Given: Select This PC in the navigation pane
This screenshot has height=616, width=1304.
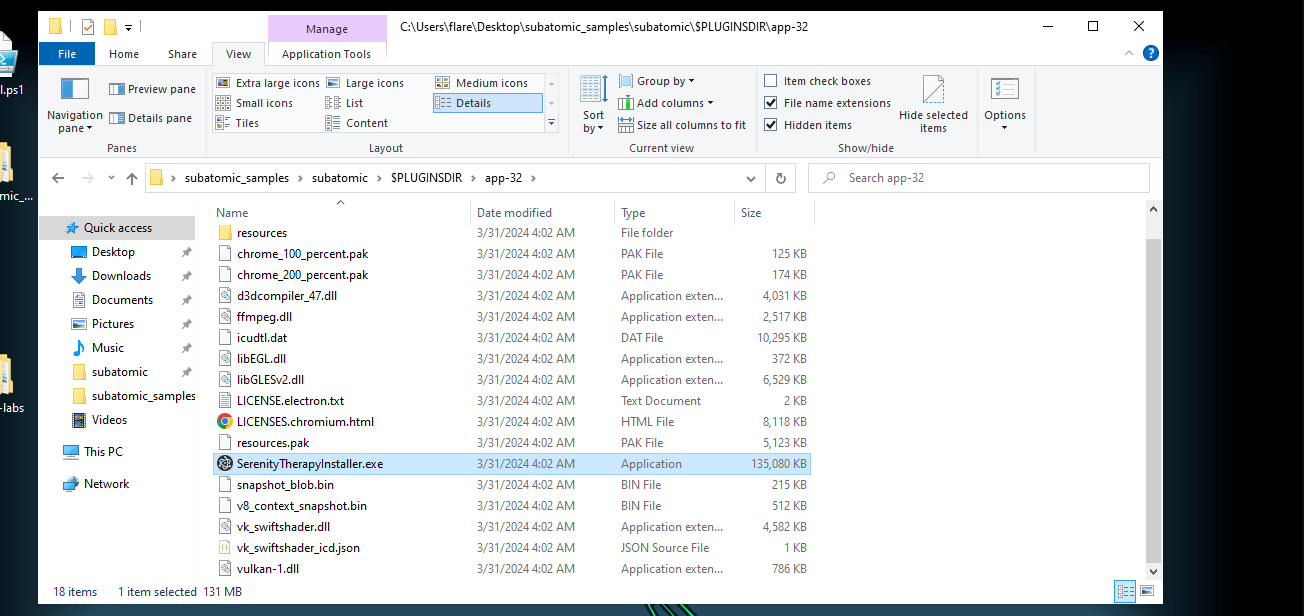Looking at the screenshot, I should point(103,452).
